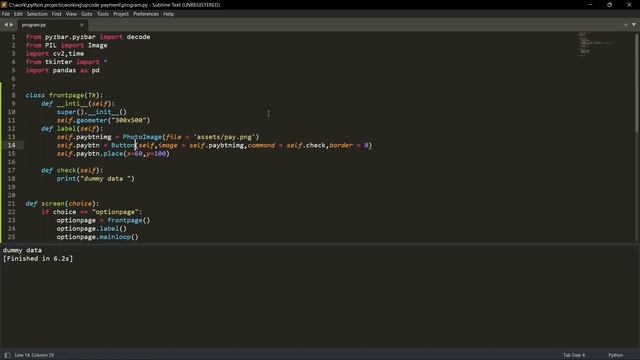Viewport: 640px width, 360px height.
Task: Click 'pandas' on line 5
Action: click(x=64, y=70)
